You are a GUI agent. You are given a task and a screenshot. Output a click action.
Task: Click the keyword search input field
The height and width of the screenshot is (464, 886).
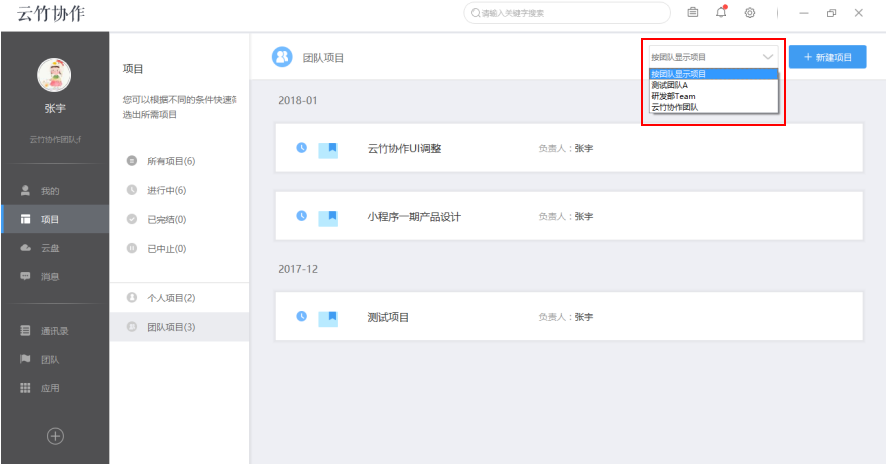click(570, 13)
